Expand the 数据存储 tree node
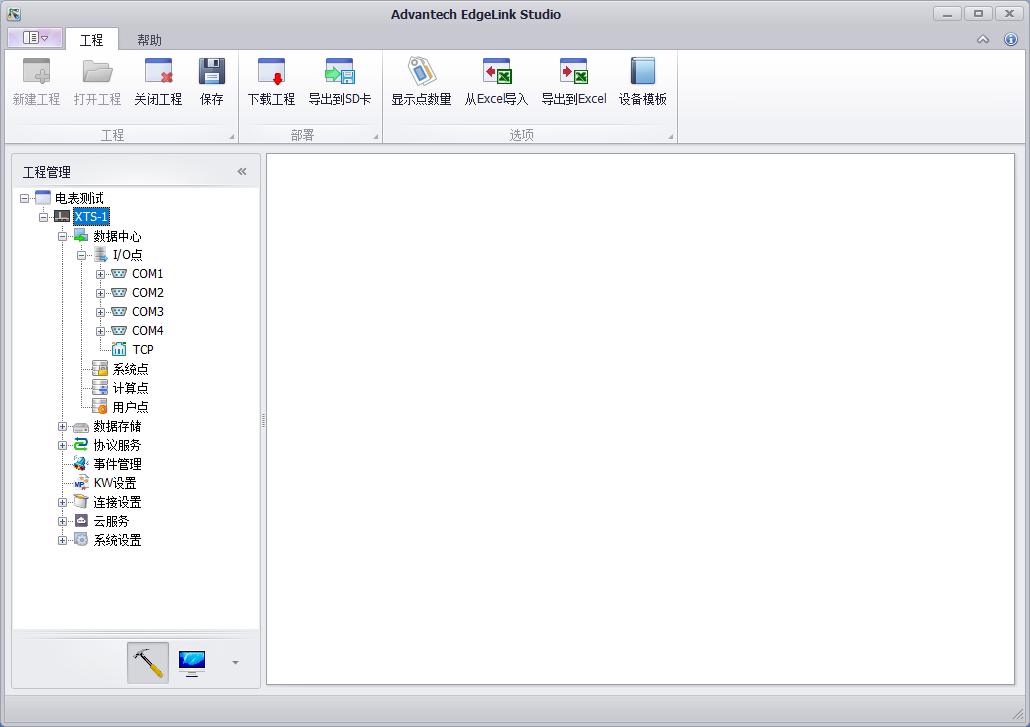 [63, 427]
